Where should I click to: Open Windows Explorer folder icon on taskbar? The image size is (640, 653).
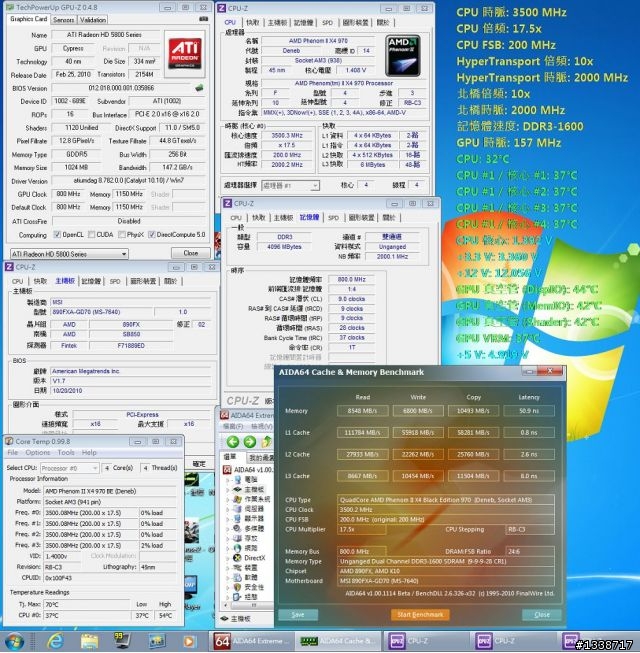click(x=89, y=641)
